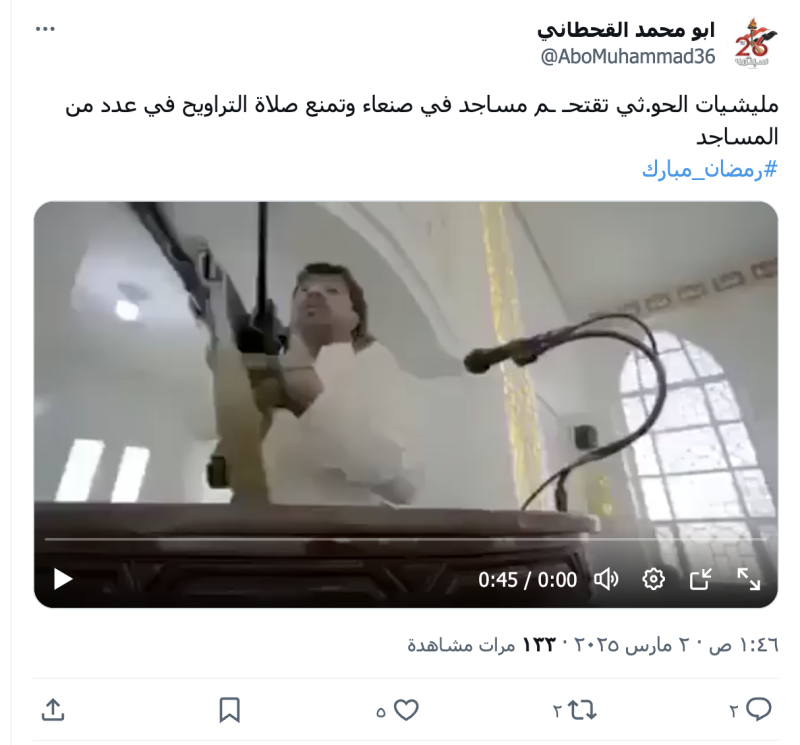This screenshot has height=745, width=800.
Task: Open @AboMuhammad36 profile handle
Action: [x=628, y=57]
